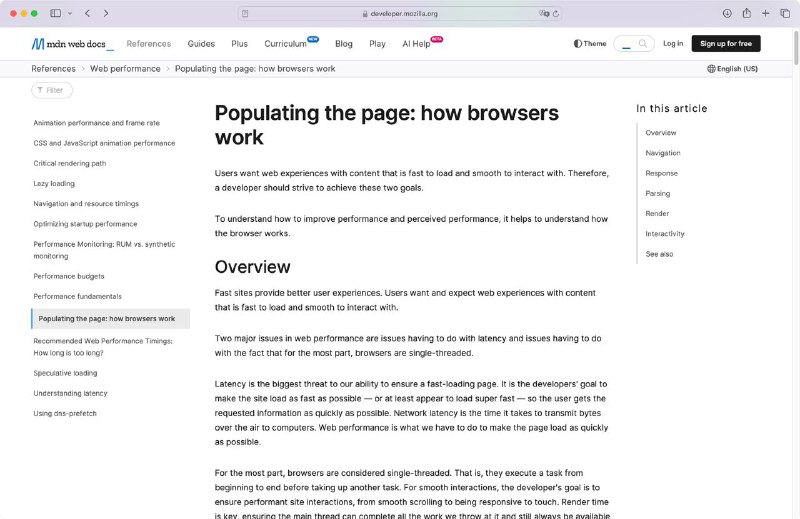The width and height of the screenshot is (800, 519).
Task: Open Performance budgets in sidebar
Action: (x=69, y=276)
